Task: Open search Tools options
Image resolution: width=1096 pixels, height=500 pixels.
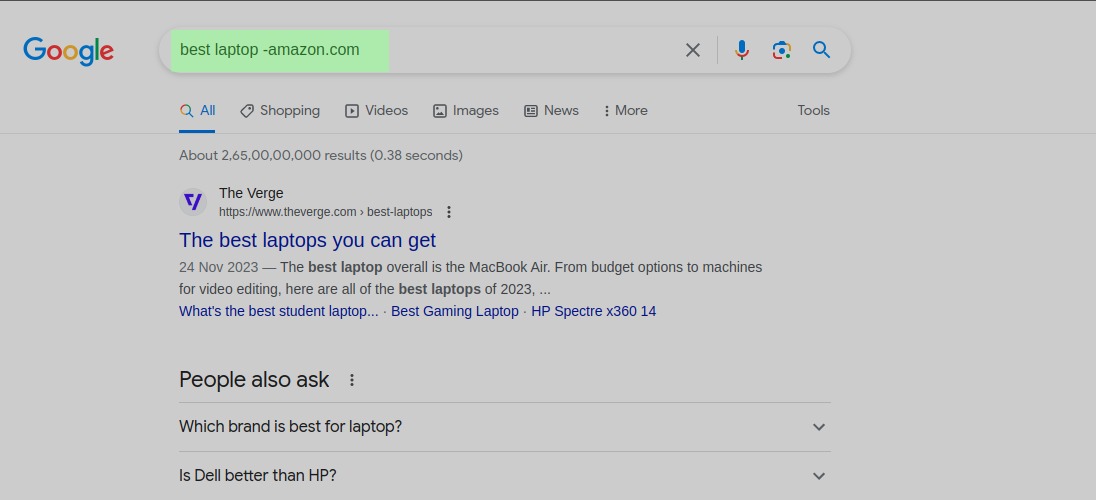Action: [x=814, y=110]
